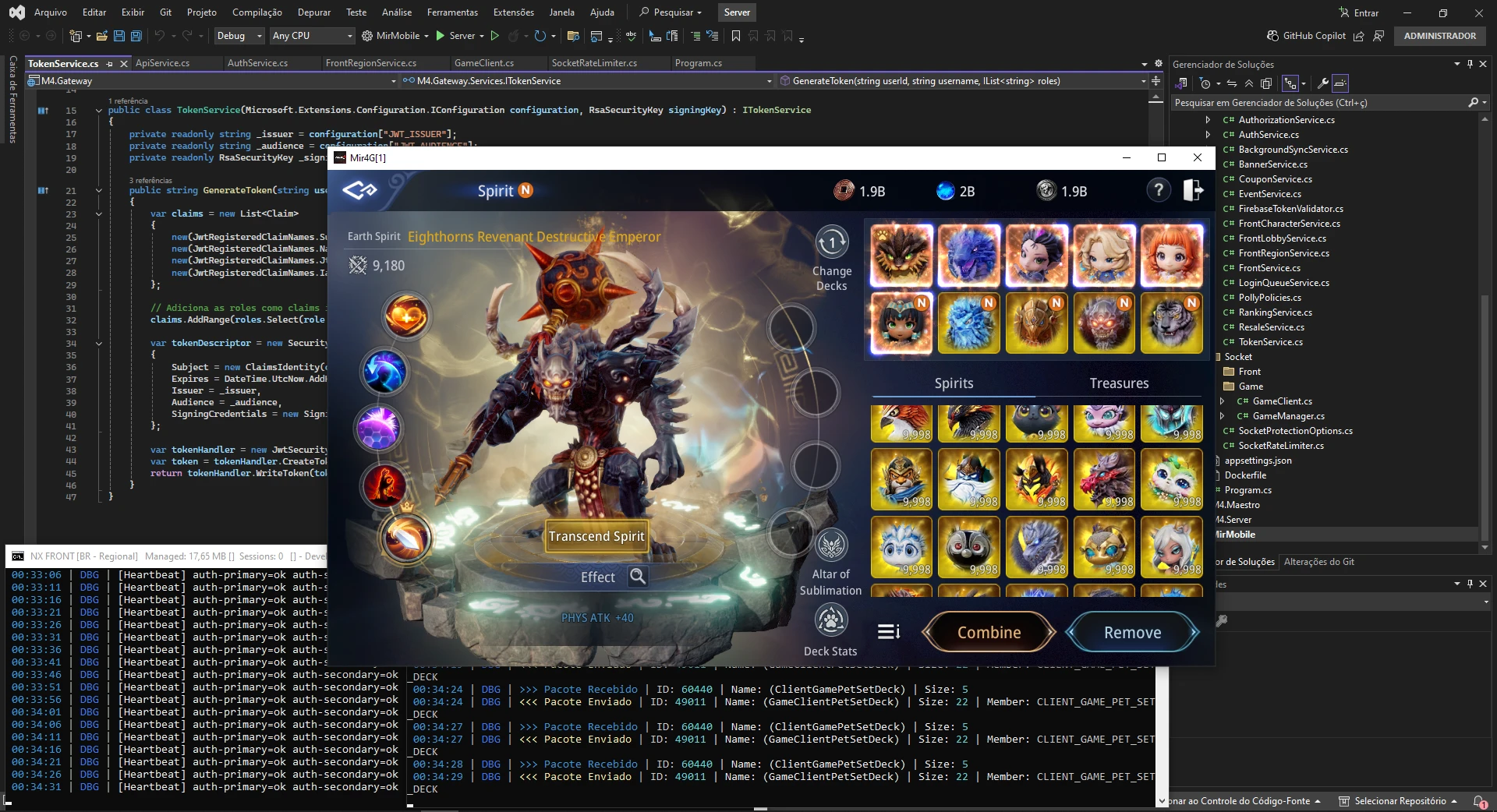Click the game exit door icon
1497x812 pixels.
click(x=1194, y=190)
